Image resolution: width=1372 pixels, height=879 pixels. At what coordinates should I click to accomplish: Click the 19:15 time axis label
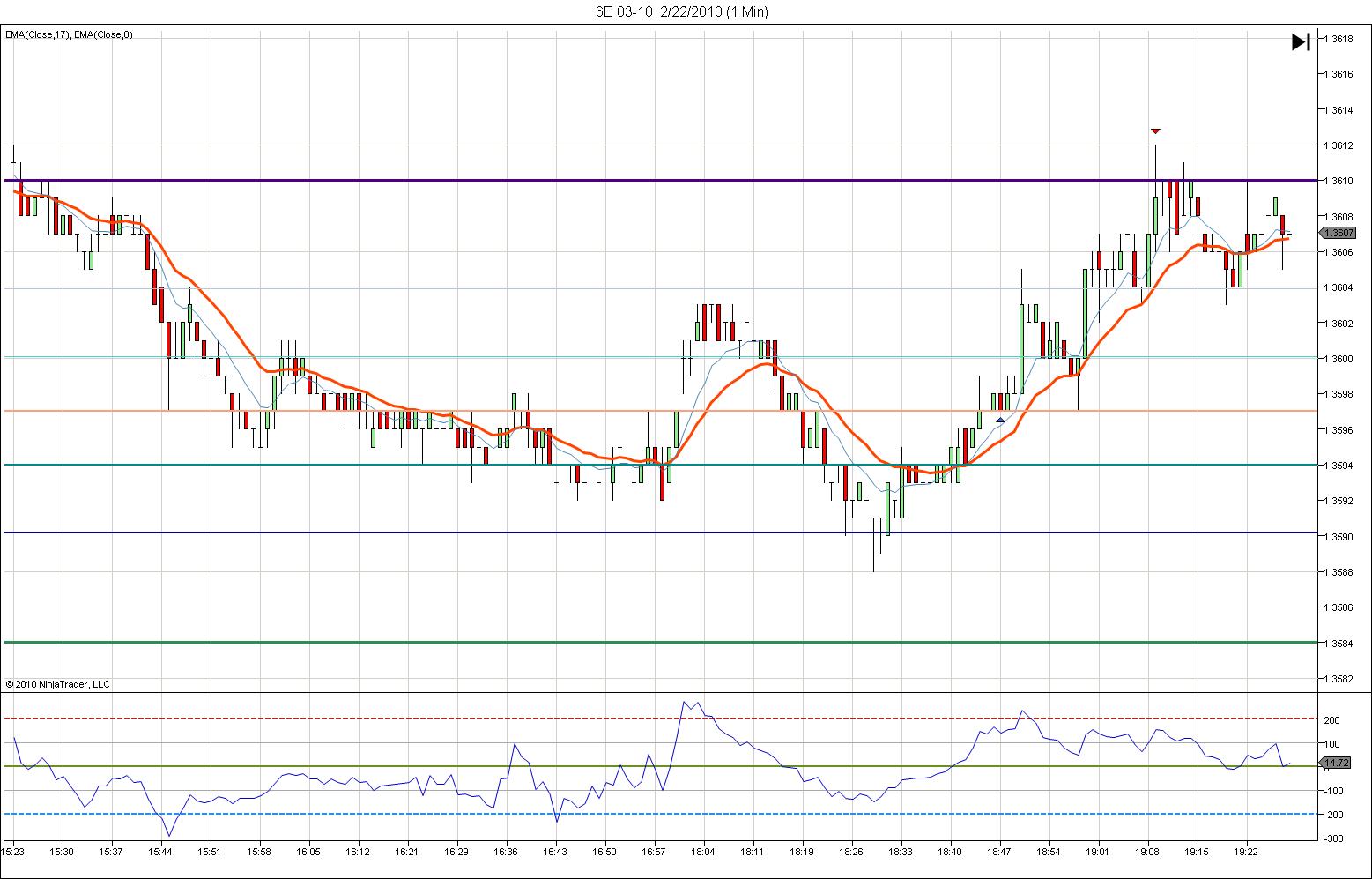[1197, 853]
